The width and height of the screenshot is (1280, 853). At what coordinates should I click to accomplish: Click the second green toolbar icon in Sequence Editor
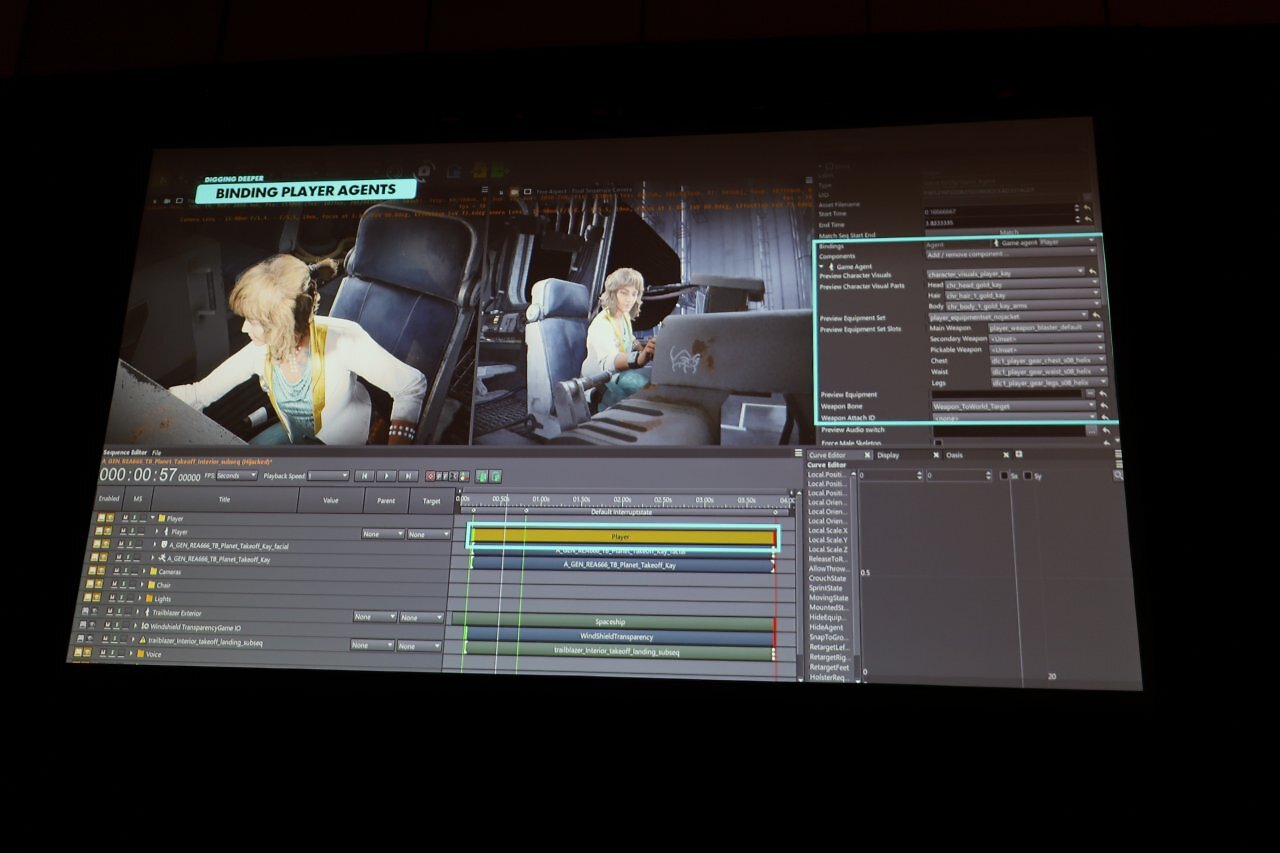coord(495,477)
